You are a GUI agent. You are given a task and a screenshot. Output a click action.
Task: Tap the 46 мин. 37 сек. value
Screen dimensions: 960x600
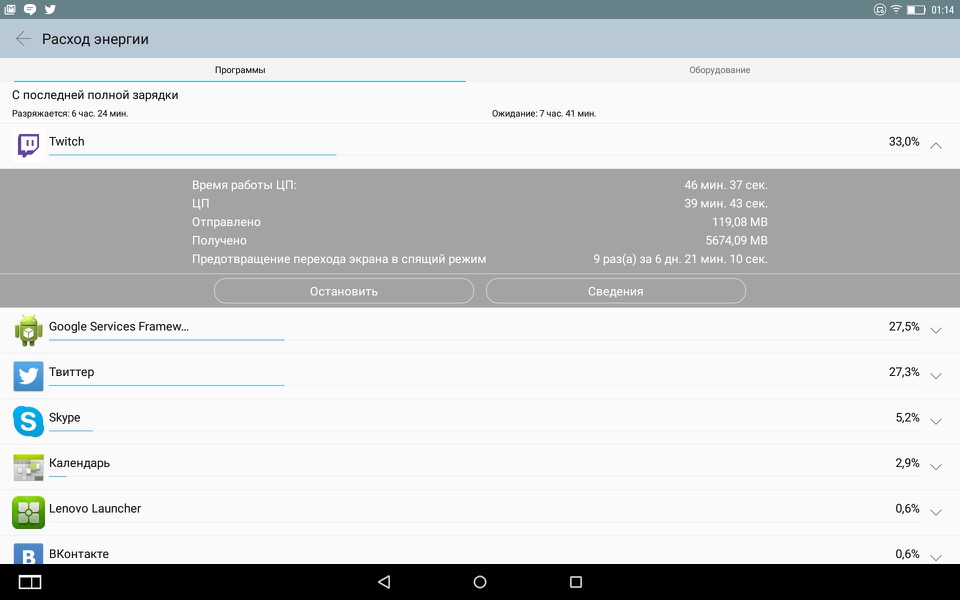click(x=726, y=185)
